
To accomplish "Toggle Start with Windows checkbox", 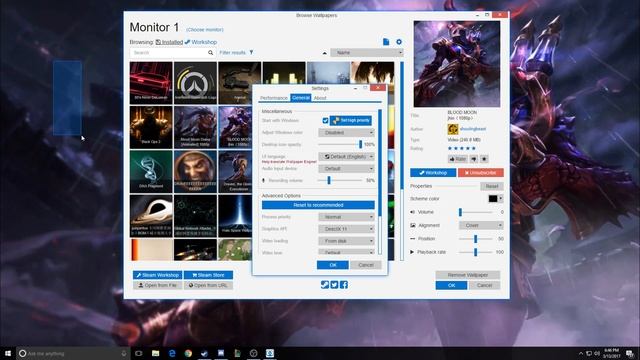I will (x=325, y=120).
